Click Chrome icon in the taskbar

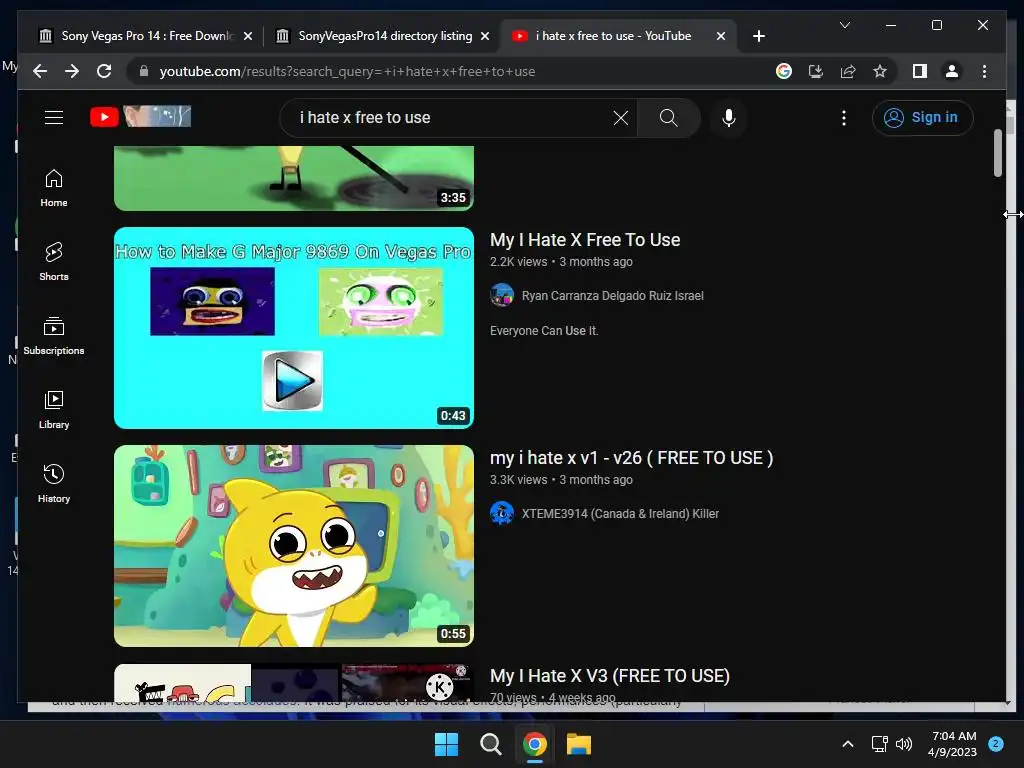[534, 744]
